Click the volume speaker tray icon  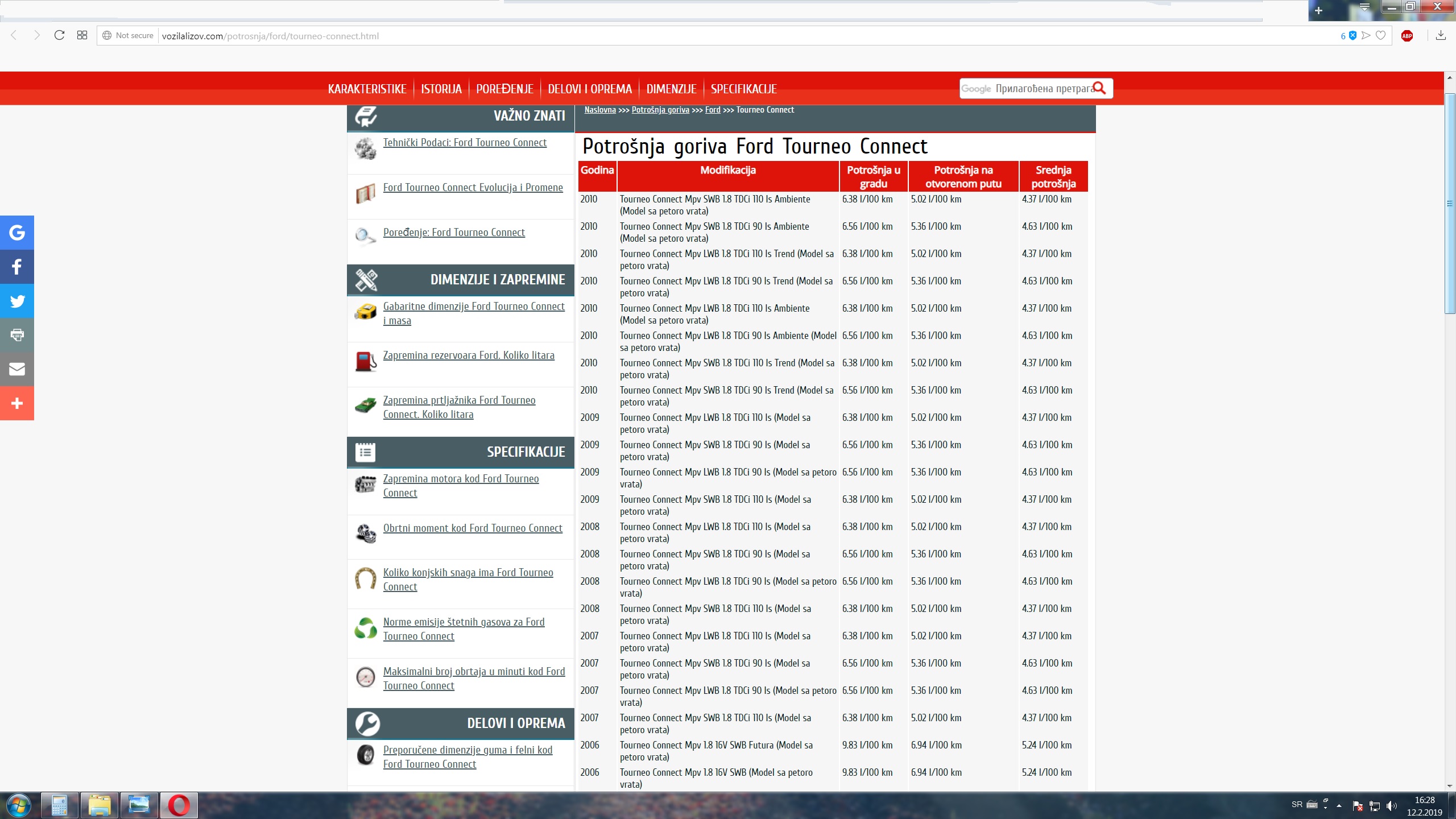click(x=1391, y=805)
